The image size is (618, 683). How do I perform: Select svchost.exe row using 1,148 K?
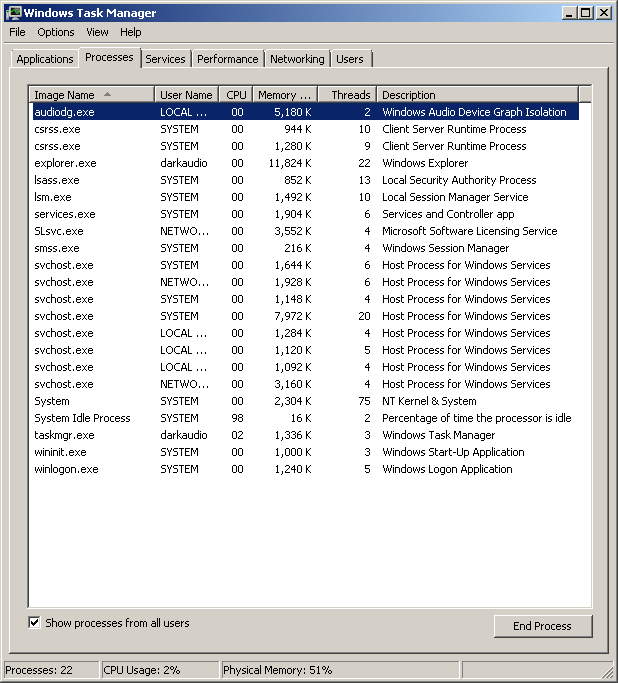[306, 299]
